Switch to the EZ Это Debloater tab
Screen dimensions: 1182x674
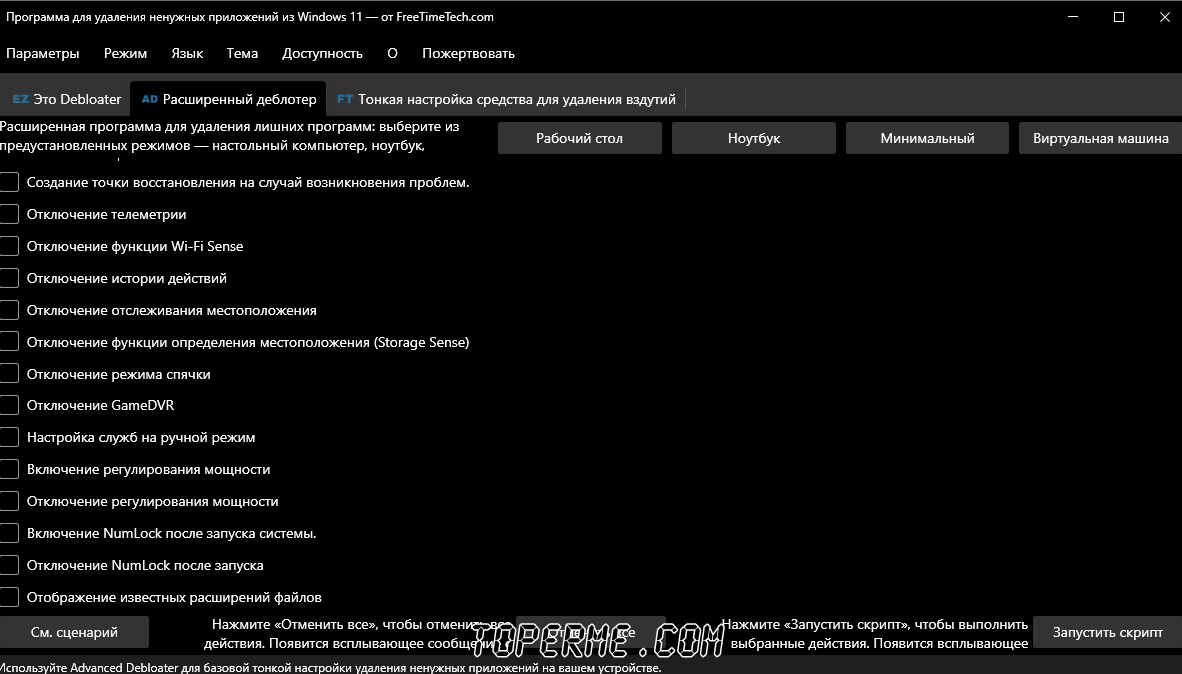click(x=66, y=100)
